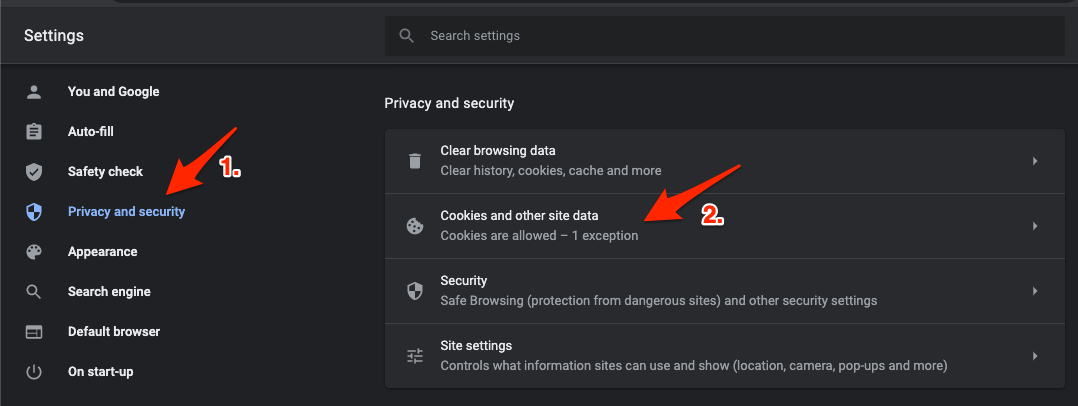Open the Default browser menu item
1078x406 pixels.
[x=113, y=332]
